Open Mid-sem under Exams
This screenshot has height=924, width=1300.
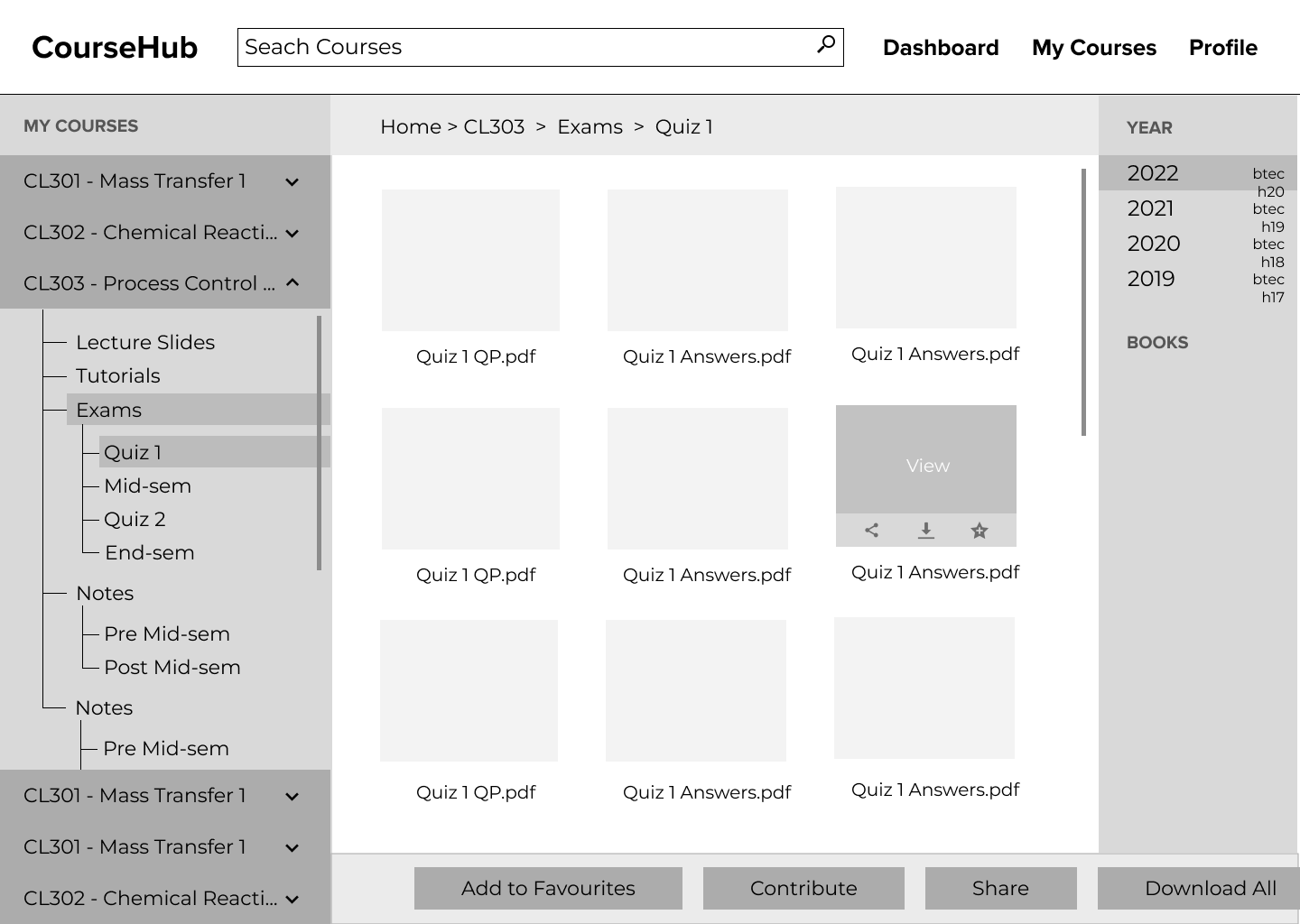(x=147, y=486)
